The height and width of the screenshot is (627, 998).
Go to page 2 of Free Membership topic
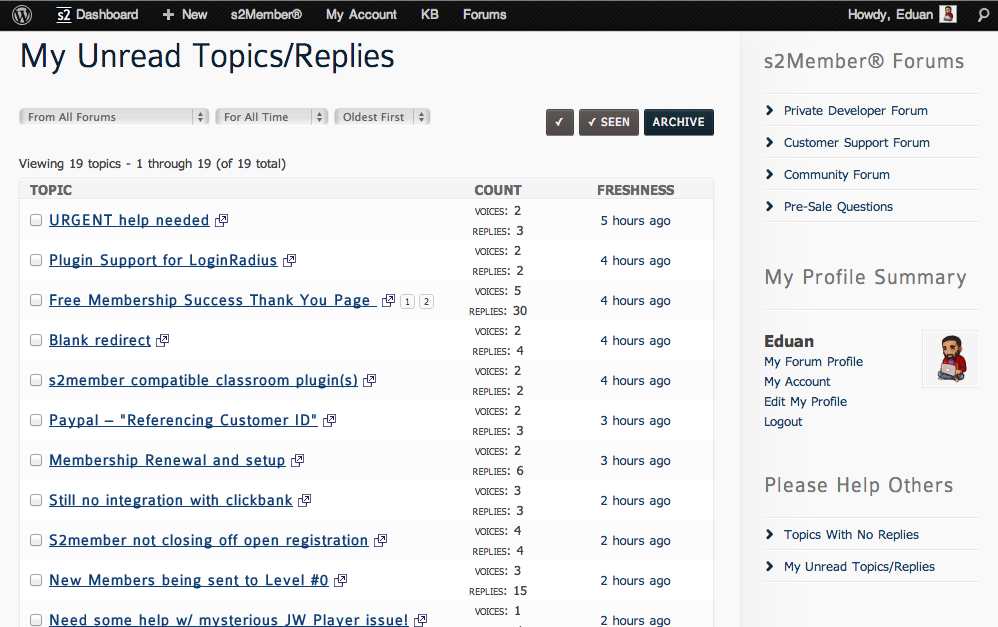(x=426, y=302)
